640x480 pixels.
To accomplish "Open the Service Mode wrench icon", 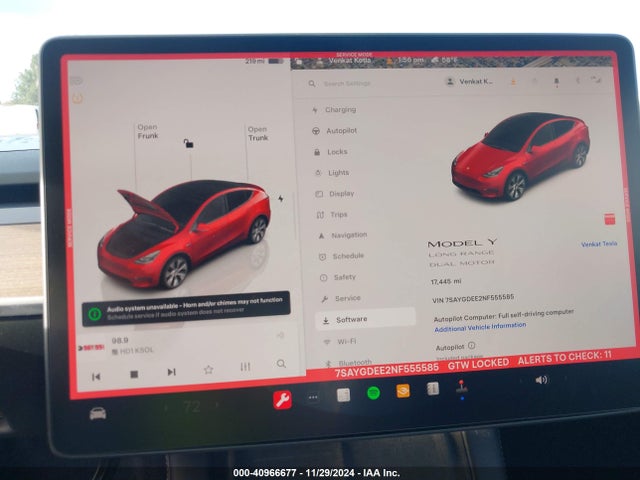I will tap(282, 400).
